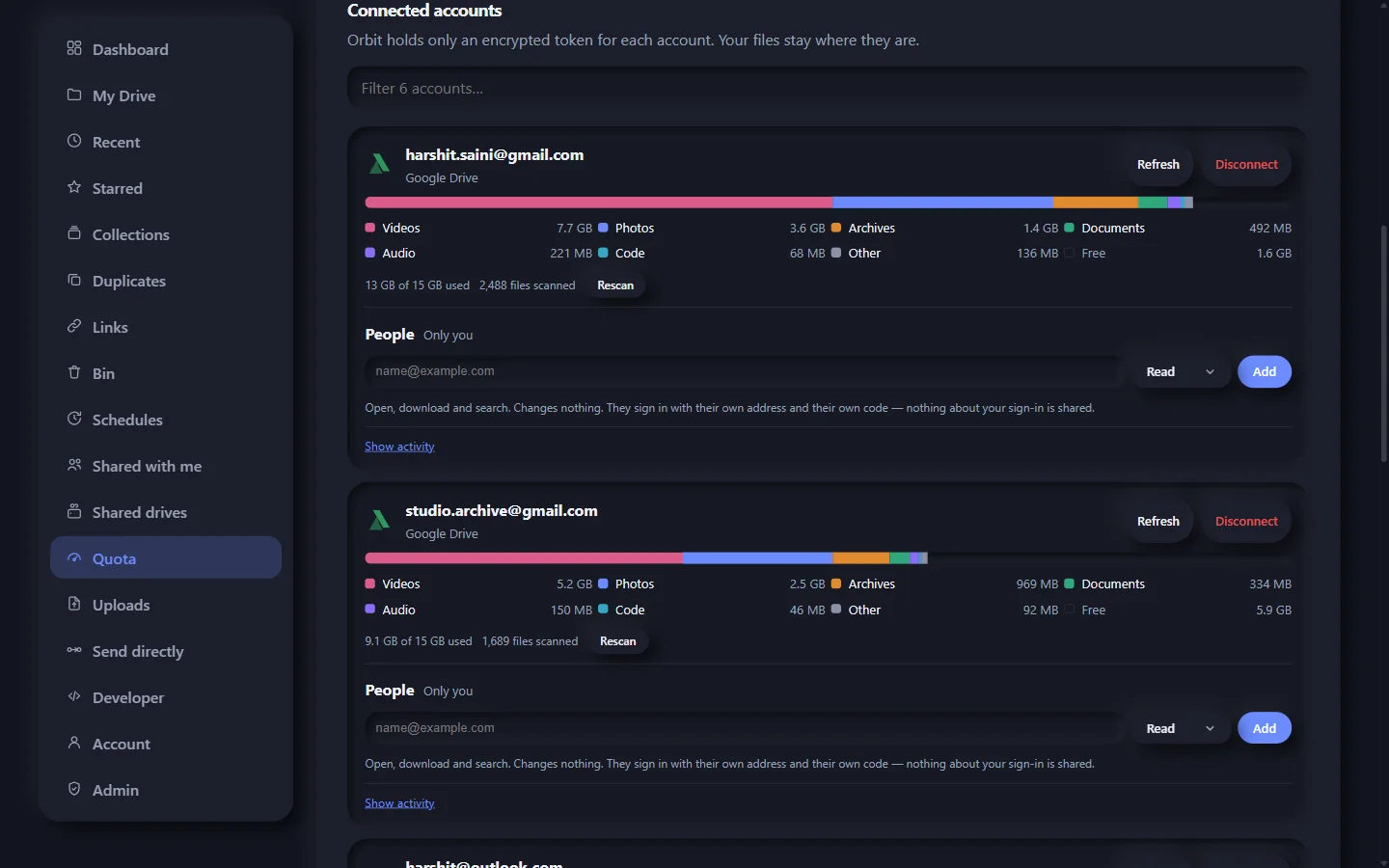Rescan files for harshit.saini@gmail.com
Viewport: 1389px width, 868px height.
click(x=615, y=285)
